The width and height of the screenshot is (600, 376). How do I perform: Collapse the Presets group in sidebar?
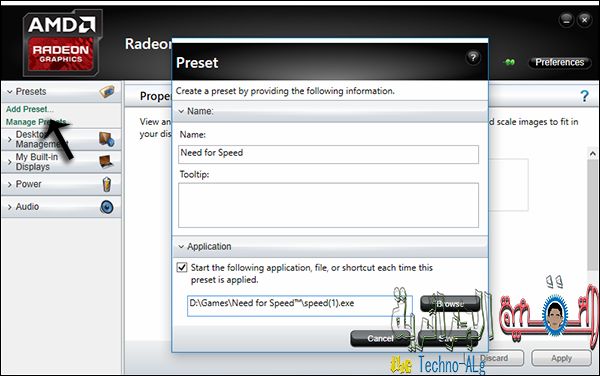pos(10,92)
